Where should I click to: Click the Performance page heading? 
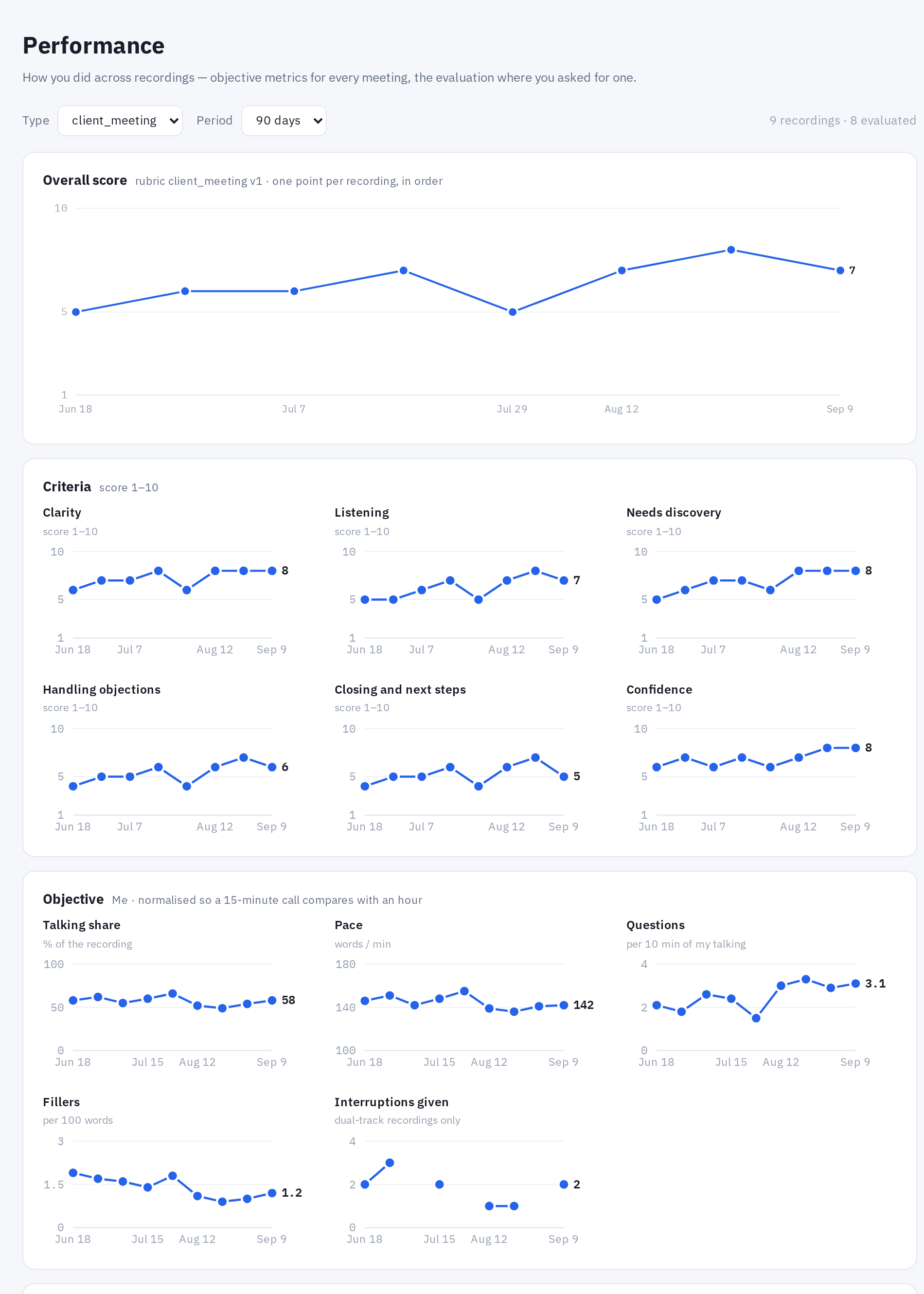pyautogui.click(x=93, y=46)
